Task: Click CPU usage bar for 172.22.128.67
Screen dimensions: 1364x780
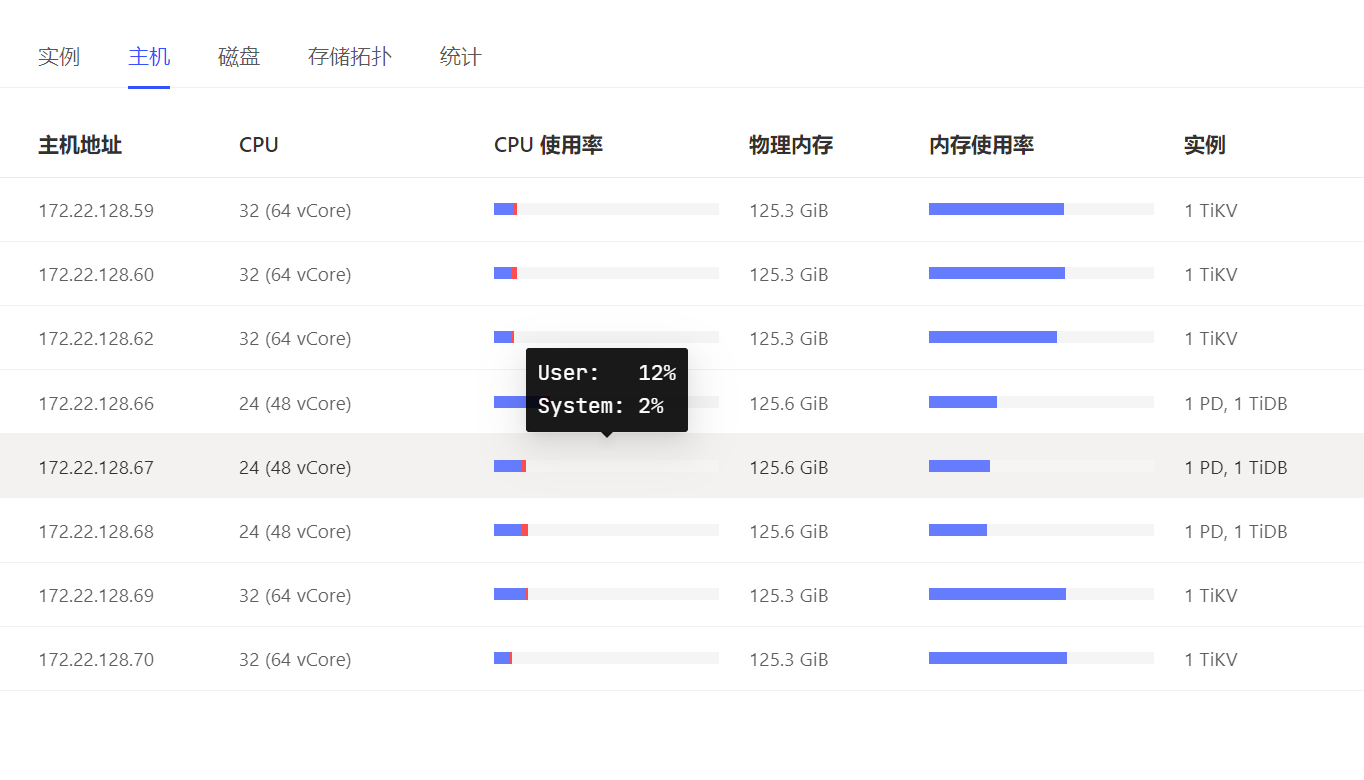Action: tap(606, 466)
